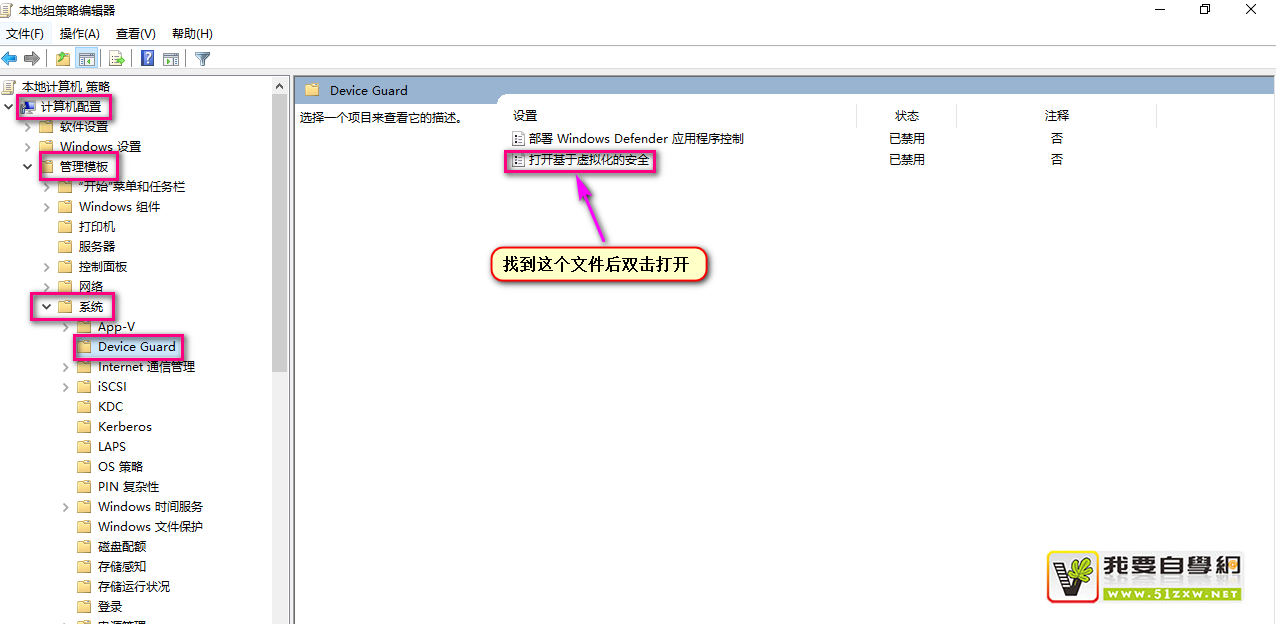Click the Device Guard header folder icon
The image size is (1276, 624).
[312, 90]
